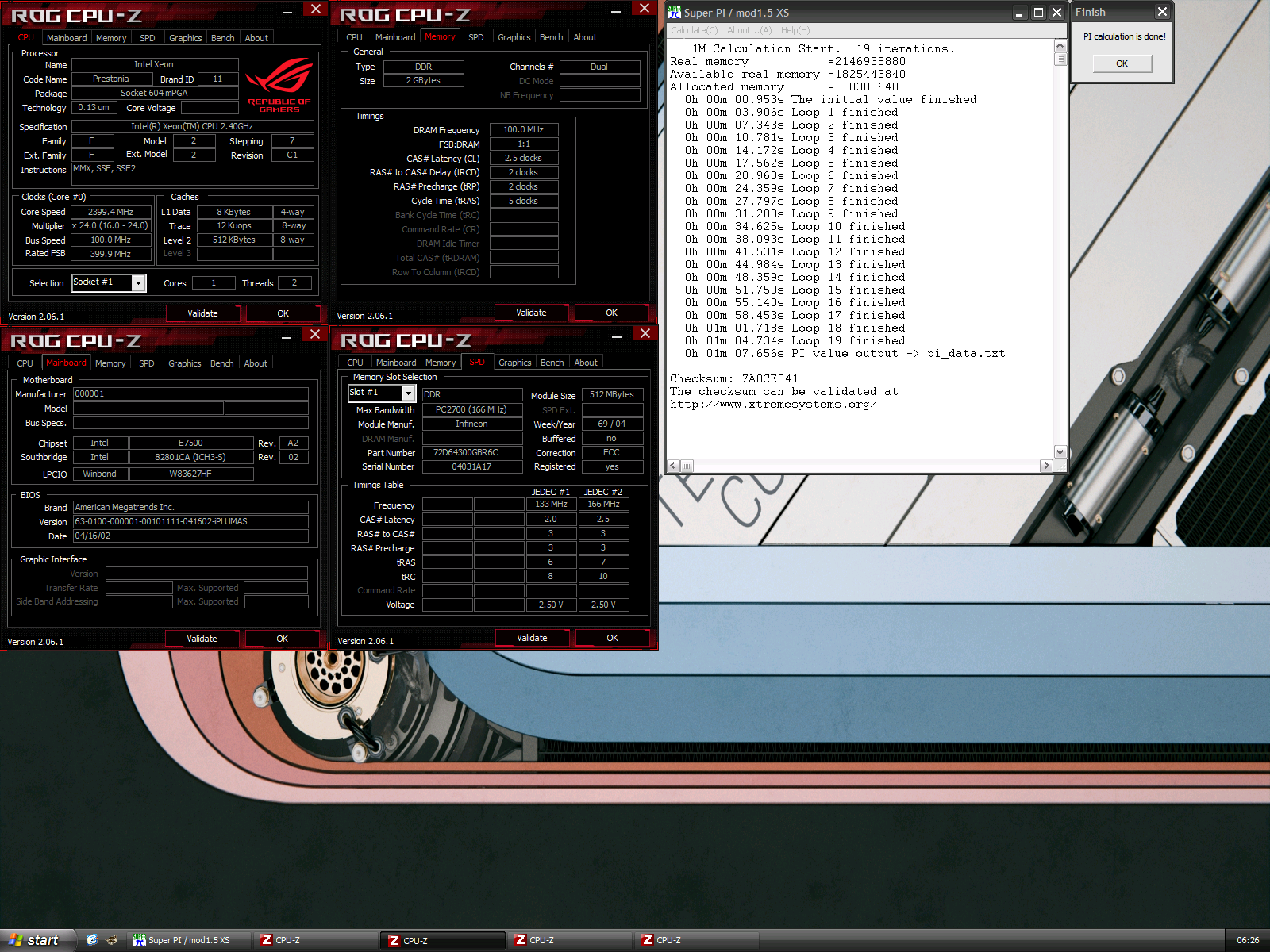Minimize the CPU-Z SPD tab window
This screenshot has height=952, width=1270.
click(617, 336)
